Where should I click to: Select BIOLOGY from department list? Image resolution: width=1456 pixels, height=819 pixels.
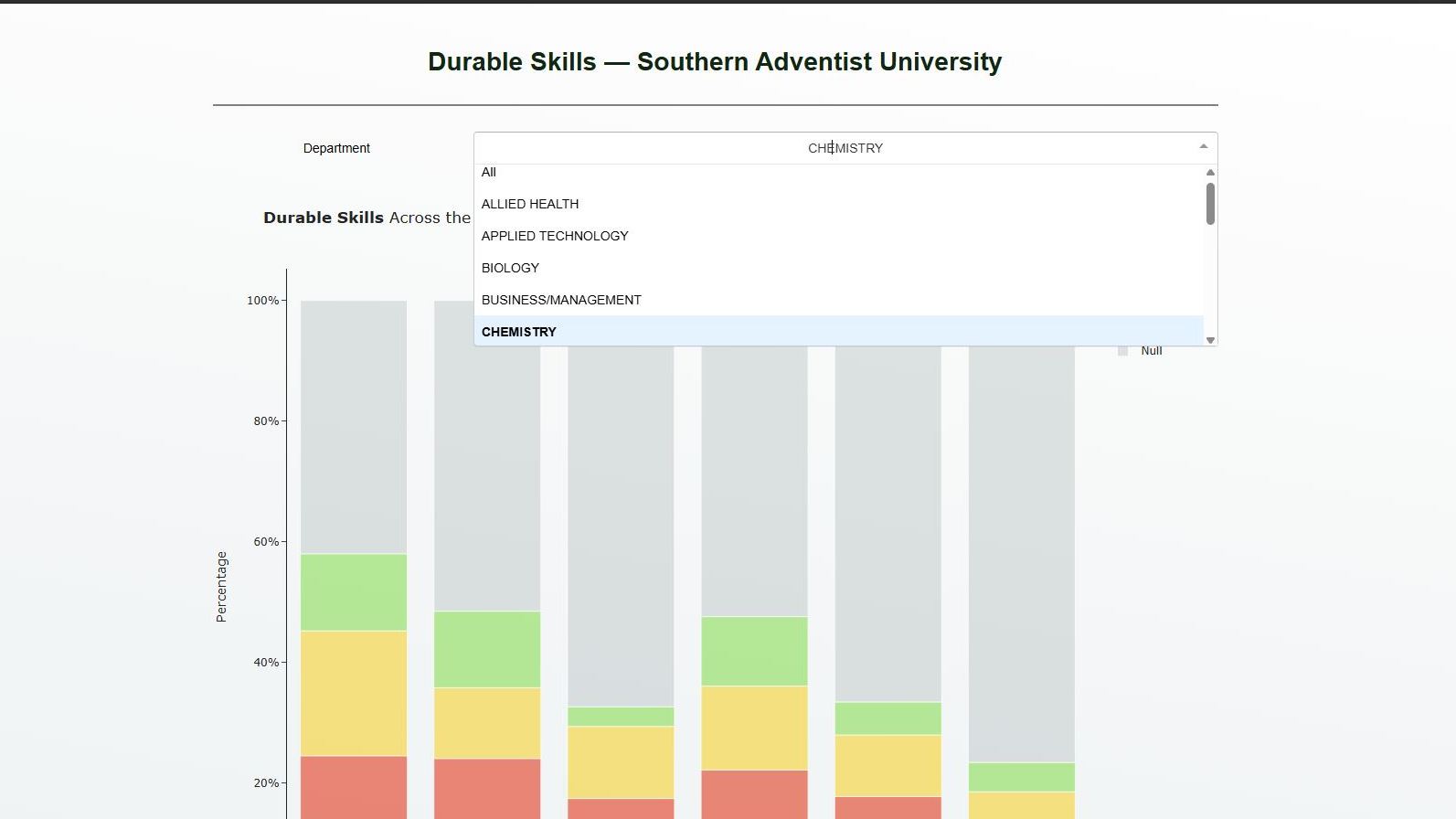(510, 268)
